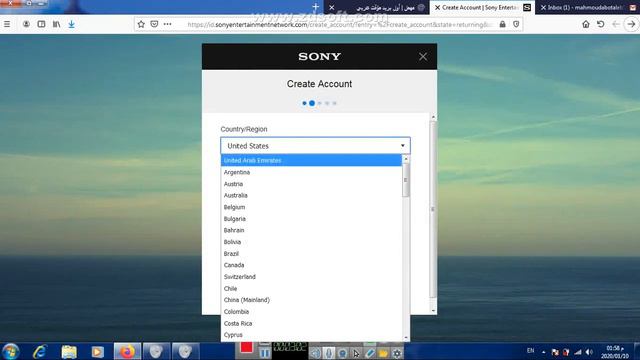
Task: Open the Windows Start menu
Action: 11,351
